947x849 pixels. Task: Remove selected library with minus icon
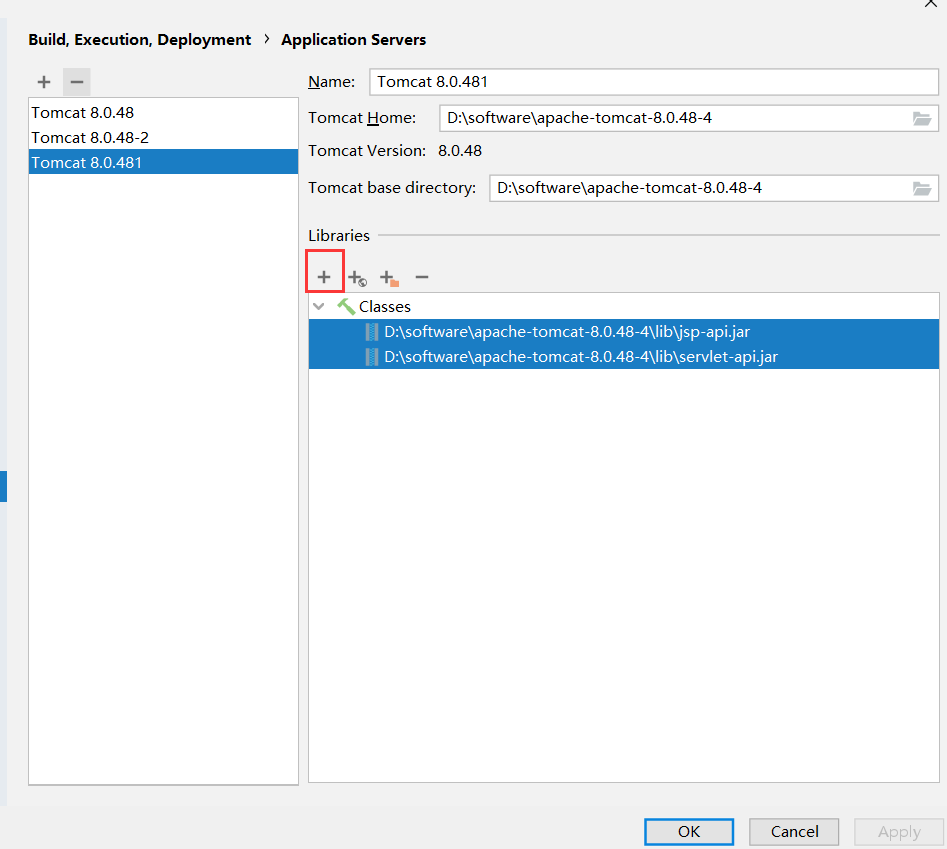[x=422, y=277]
